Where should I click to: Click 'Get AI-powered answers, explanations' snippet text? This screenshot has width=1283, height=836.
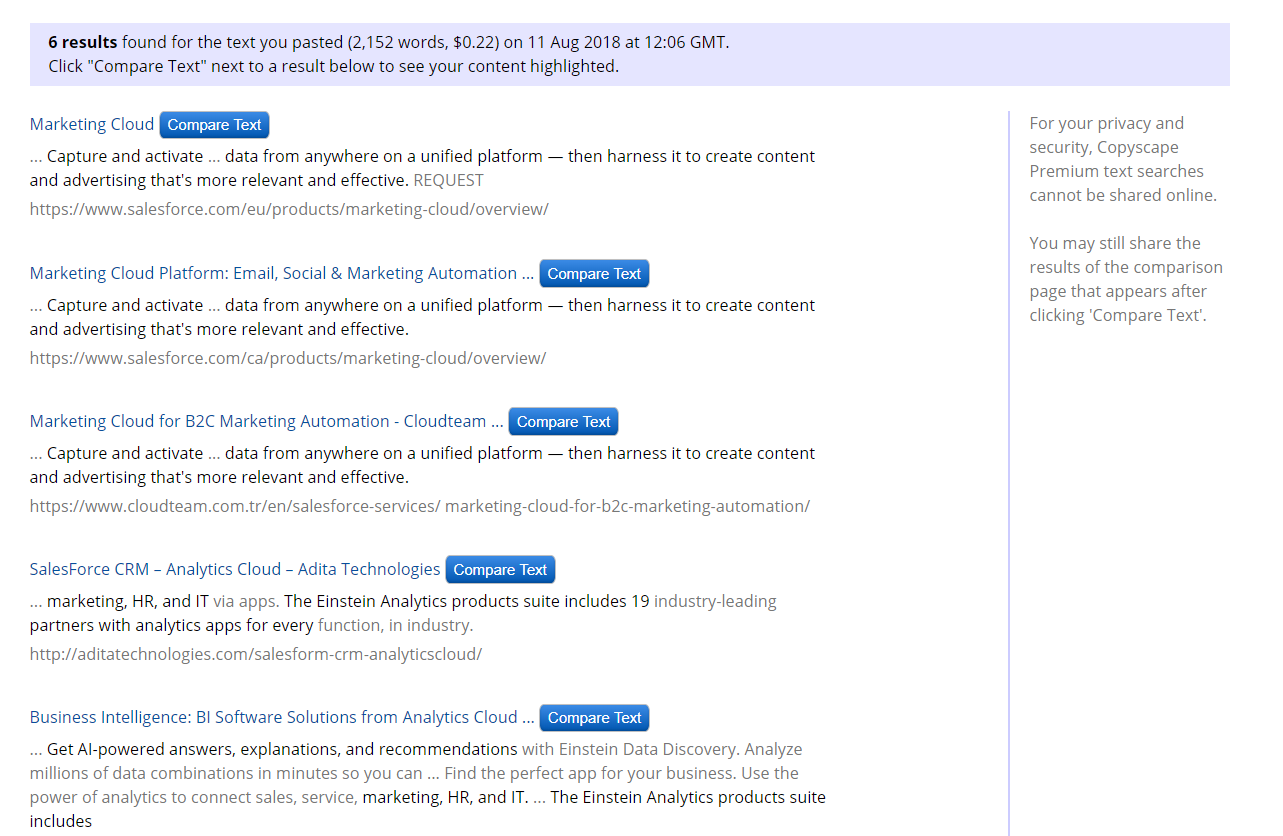click(282, 749)
